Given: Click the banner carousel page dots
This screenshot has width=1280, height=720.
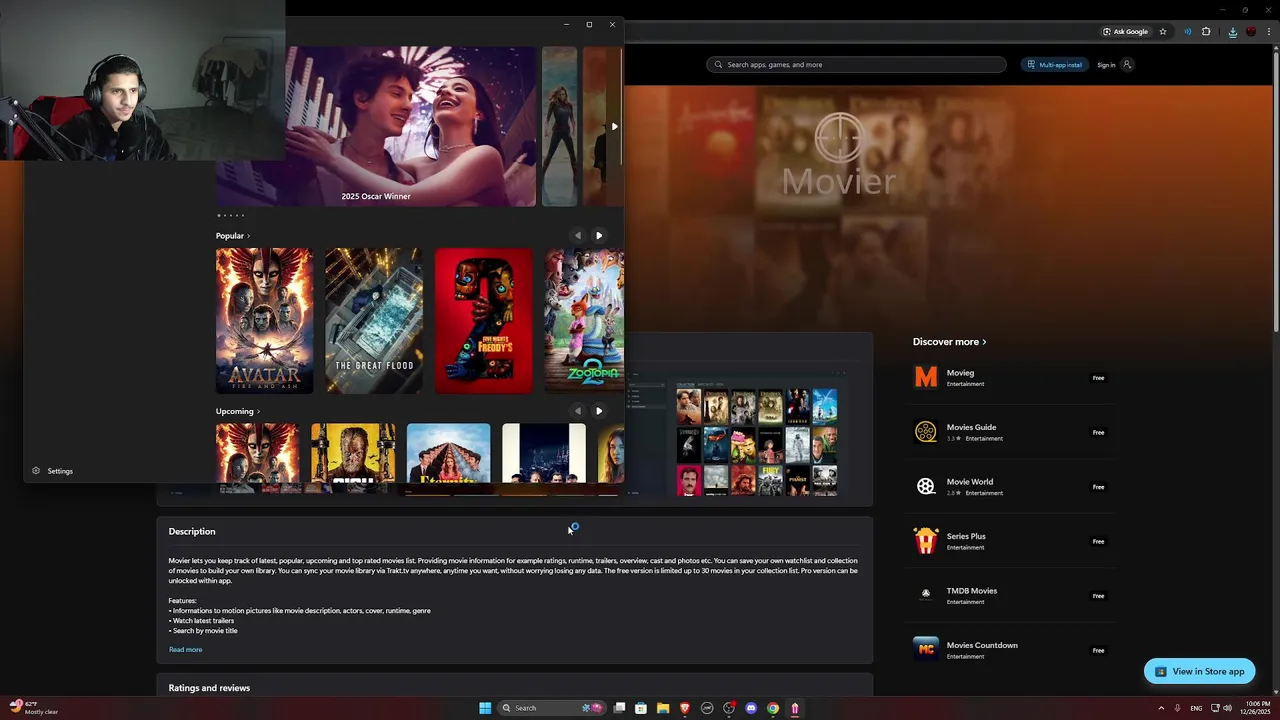Looking at the screenshot, I should (x=230, y=215).
